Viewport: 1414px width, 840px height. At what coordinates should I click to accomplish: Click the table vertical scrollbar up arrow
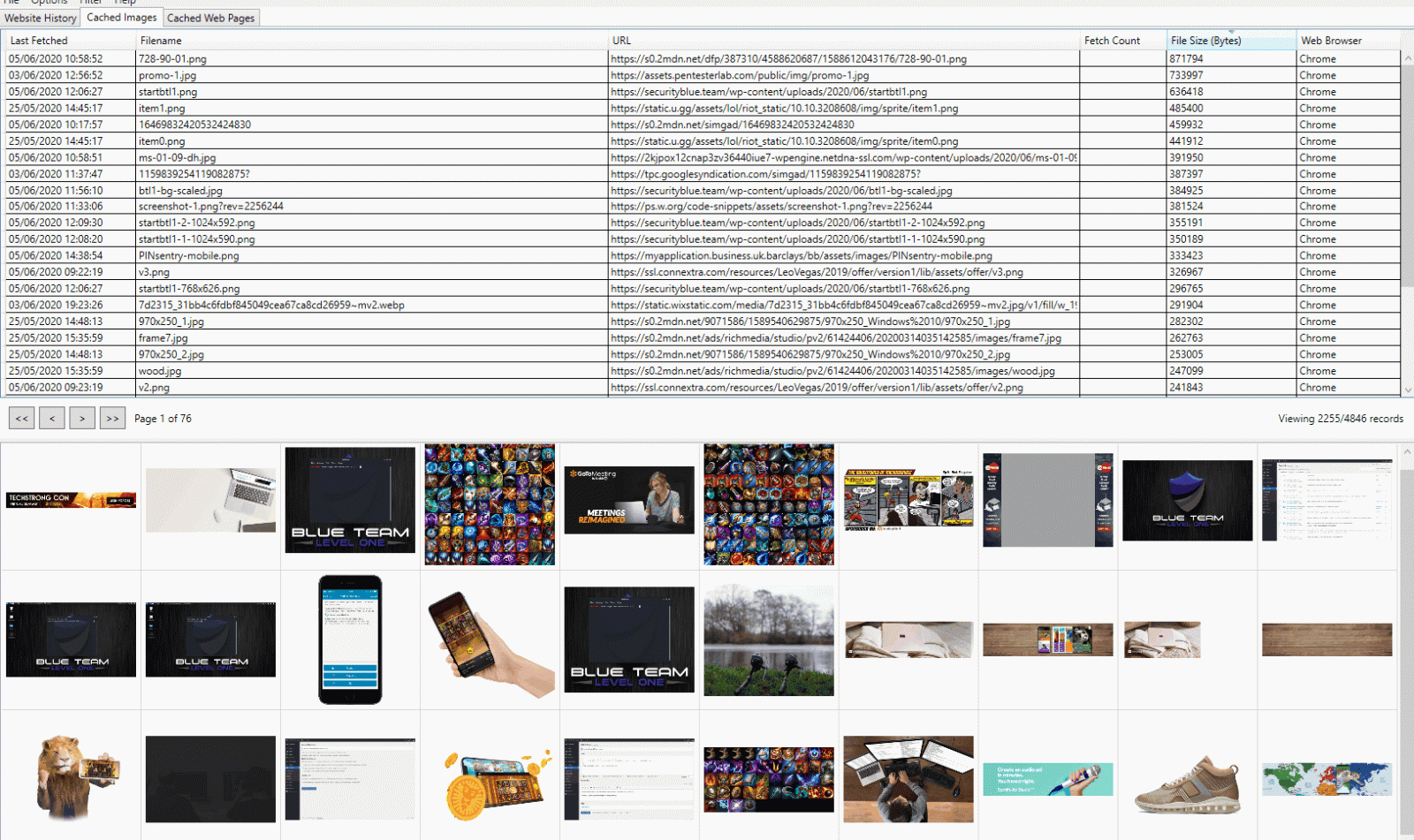[1408, 58]
